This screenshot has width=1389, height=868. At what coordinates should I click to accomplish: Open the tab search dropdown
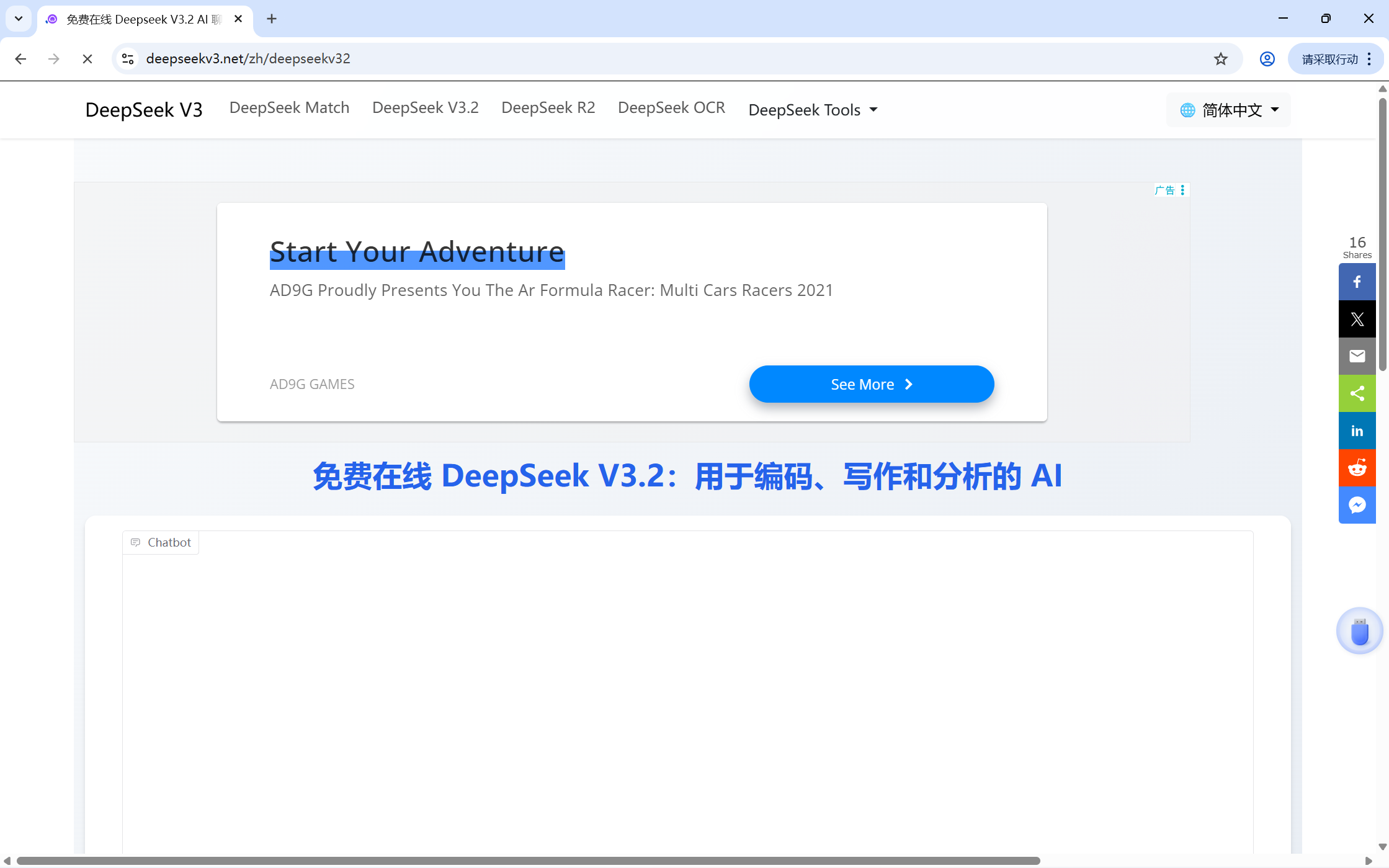[19, 19]
